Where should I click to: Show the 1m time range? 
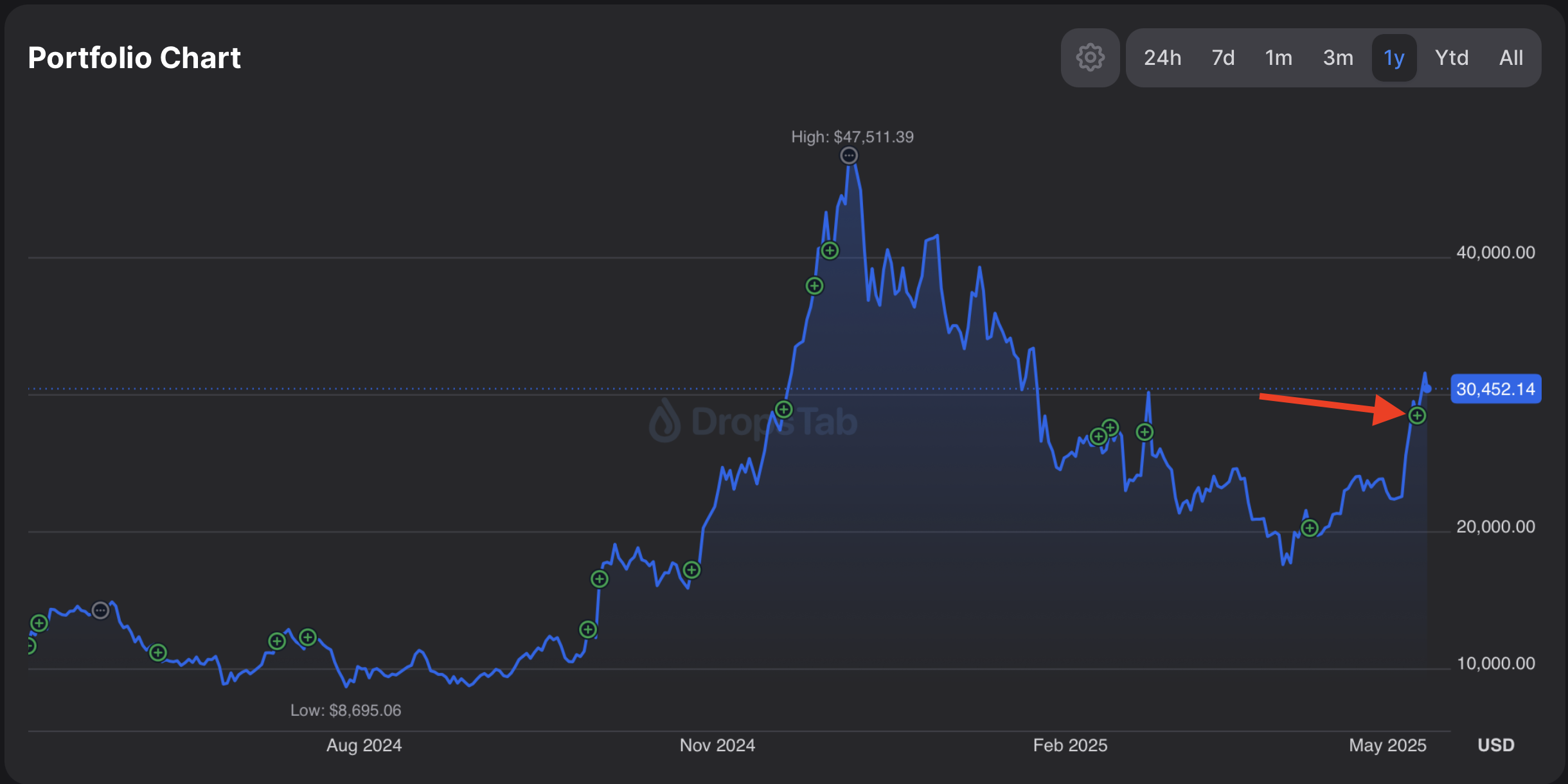(1278, 58)
